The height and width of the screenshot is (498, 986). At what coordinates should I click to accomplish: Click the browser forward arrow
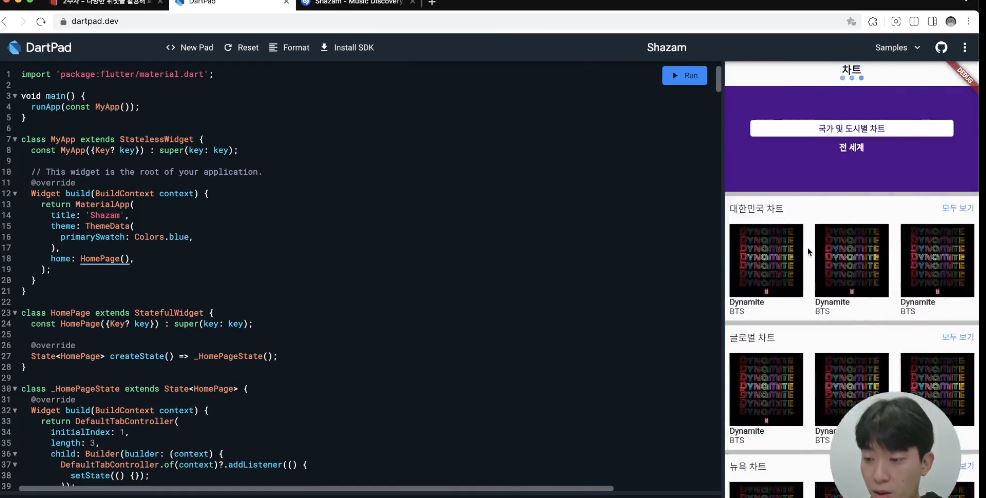point(23,21)
